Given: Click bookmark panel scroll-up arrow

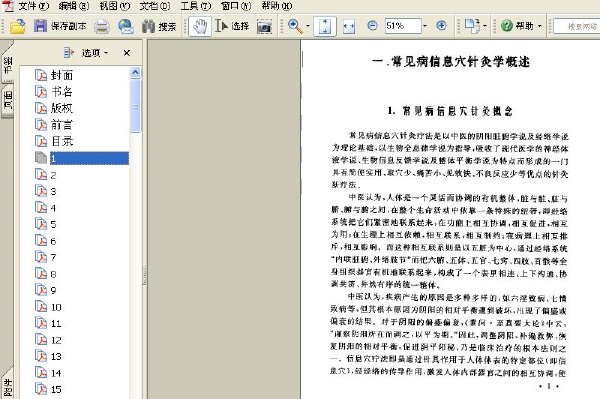Looking at the screenshot, I should click(135, 72).
